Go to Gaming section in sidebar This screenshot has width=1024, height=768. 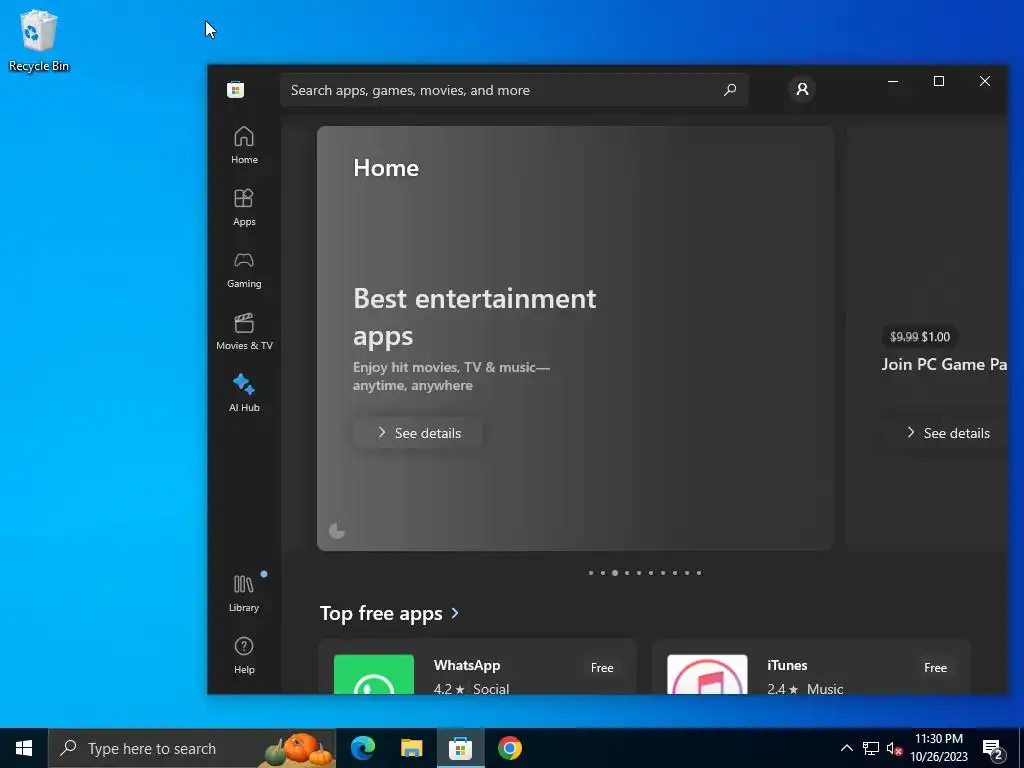coord(244,269)
